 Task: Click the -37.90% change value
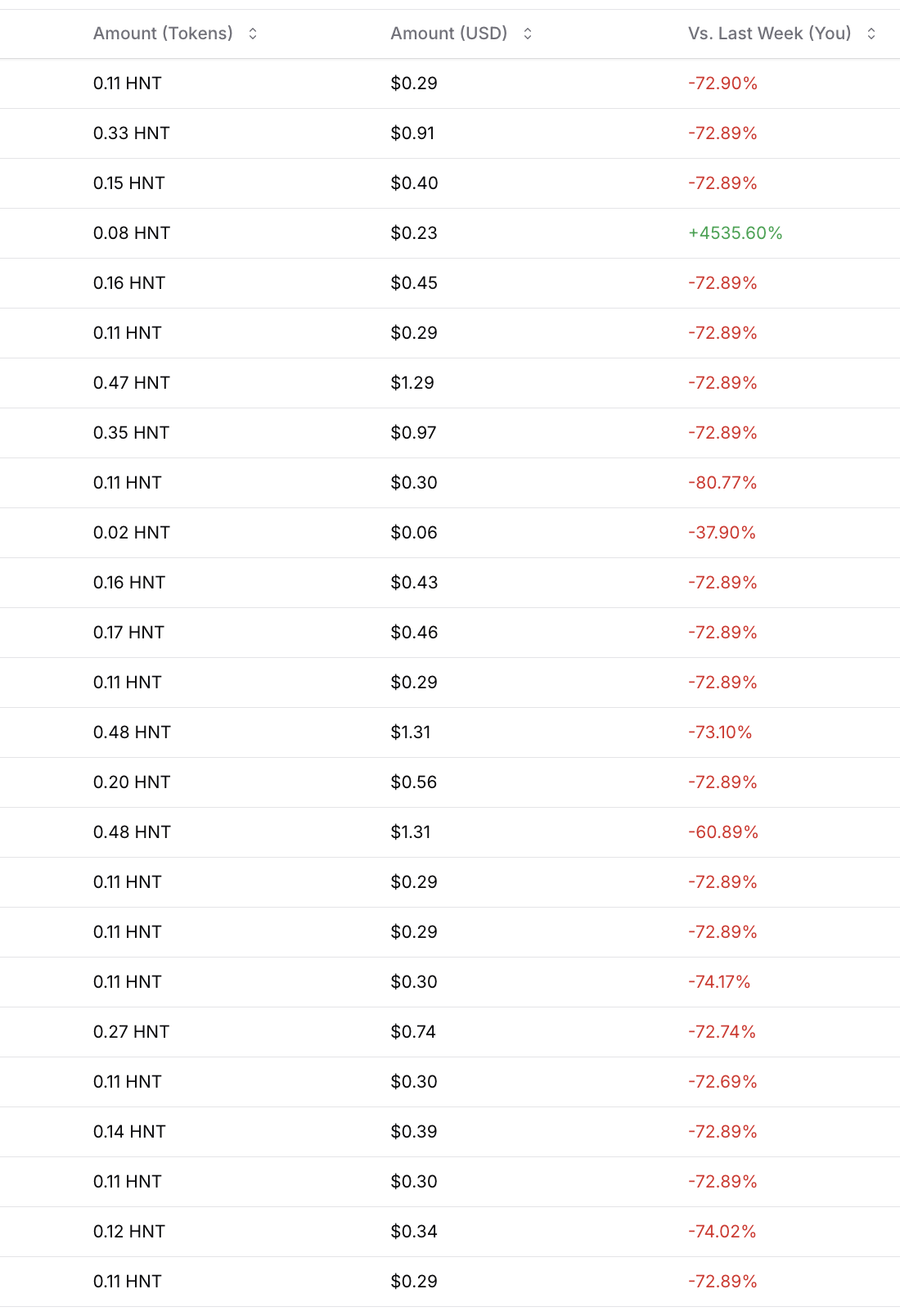pyautogui.click(x=722, y=533)
